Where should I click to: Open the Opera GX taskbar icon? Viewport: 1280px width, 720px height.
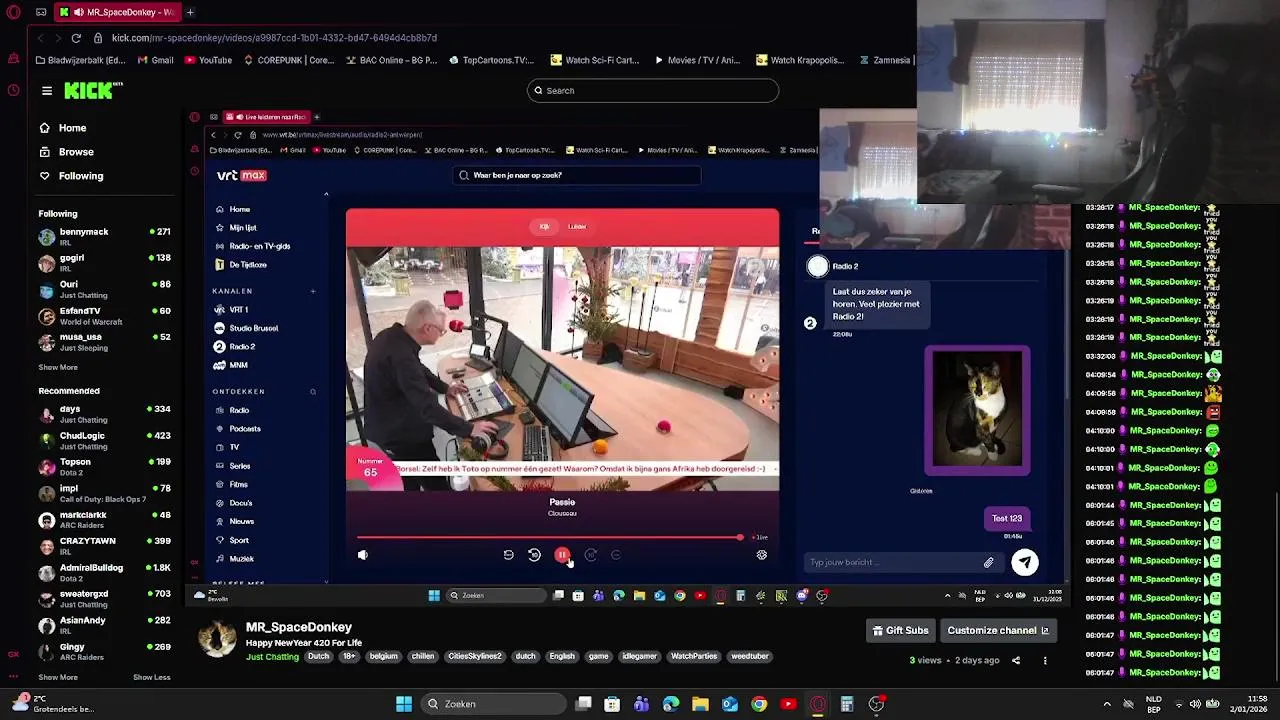tap(818, 704)
